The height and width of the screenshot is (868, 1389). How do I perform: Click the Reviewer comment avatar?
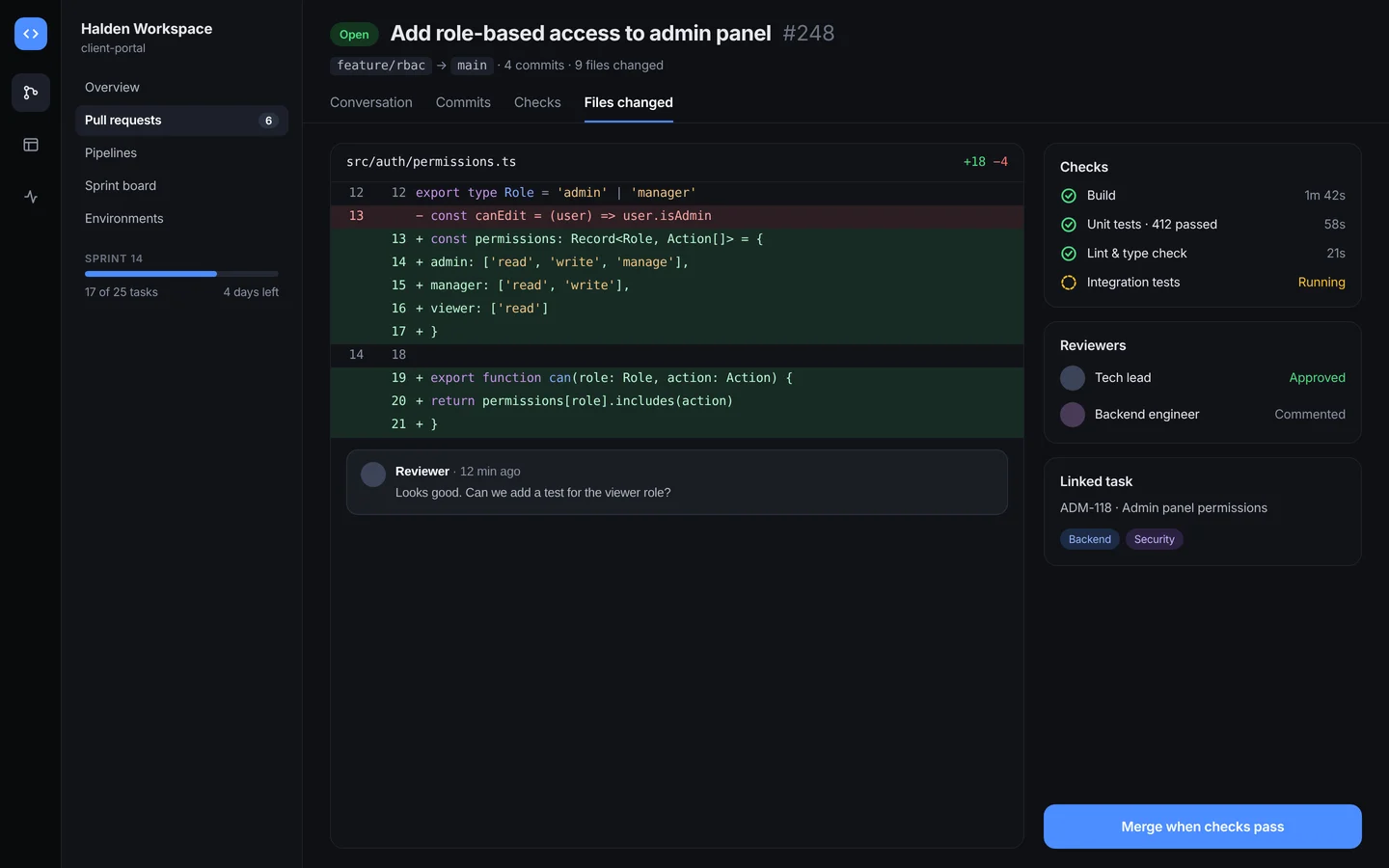point(373,475)
